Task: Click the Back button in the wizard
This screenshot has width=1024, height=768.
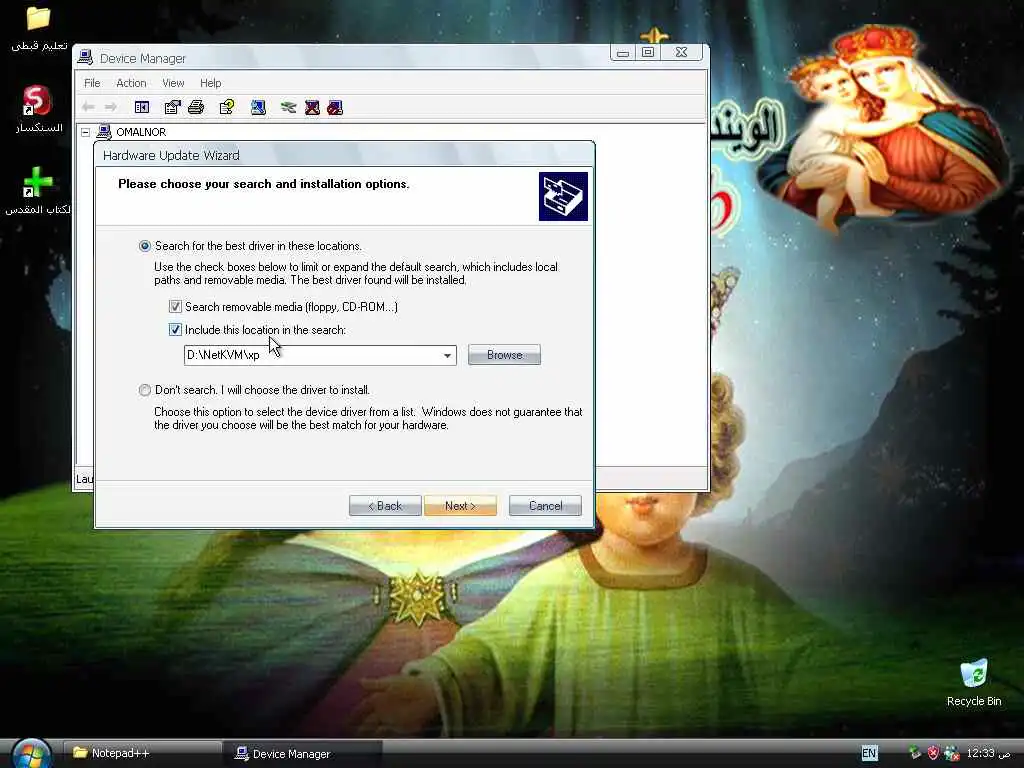Action: (x=385, y=505)
